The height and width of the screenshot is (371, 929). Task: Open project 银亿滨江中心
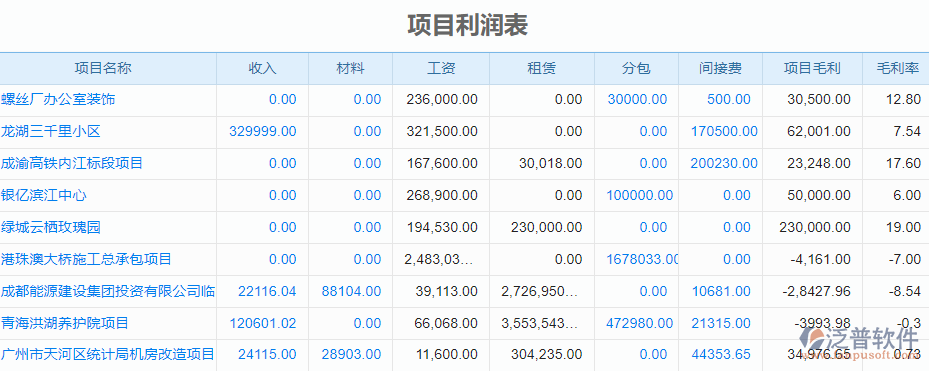[x=44, y=196]
